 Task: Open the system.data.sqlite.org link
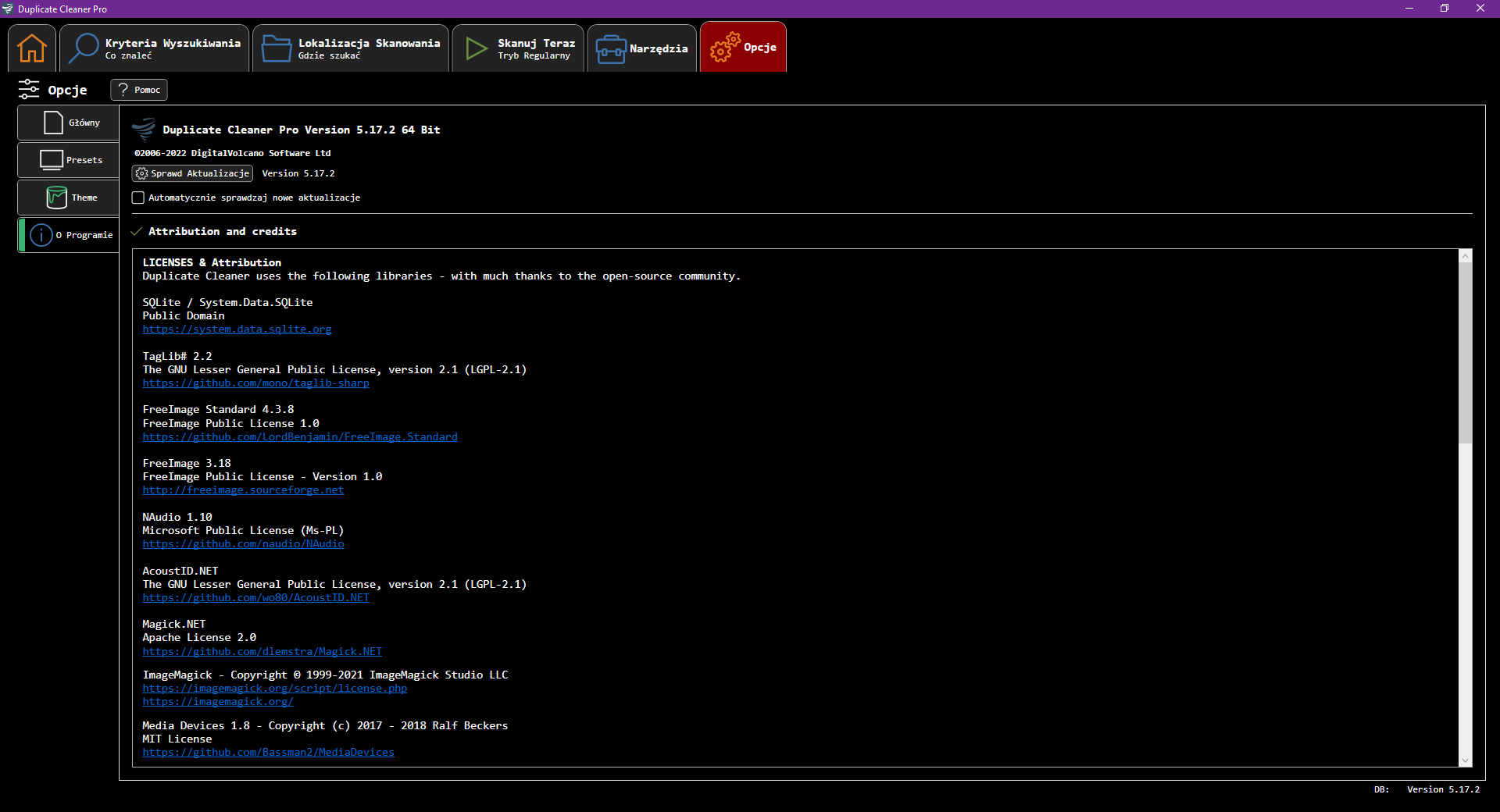pyautogui.click(x=237, y=329)
